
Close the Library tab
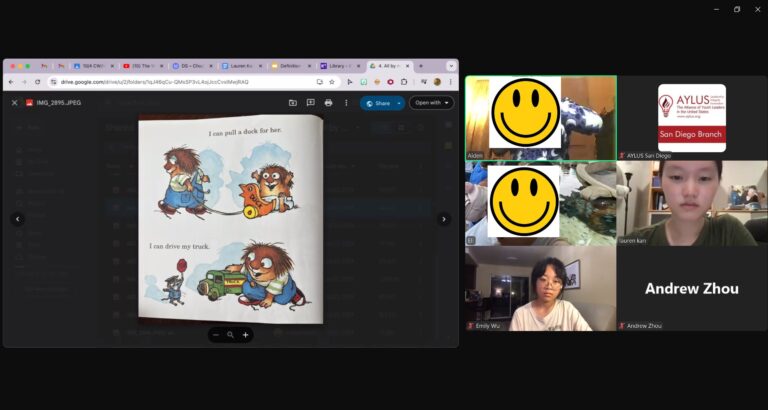tap(359, 66)
